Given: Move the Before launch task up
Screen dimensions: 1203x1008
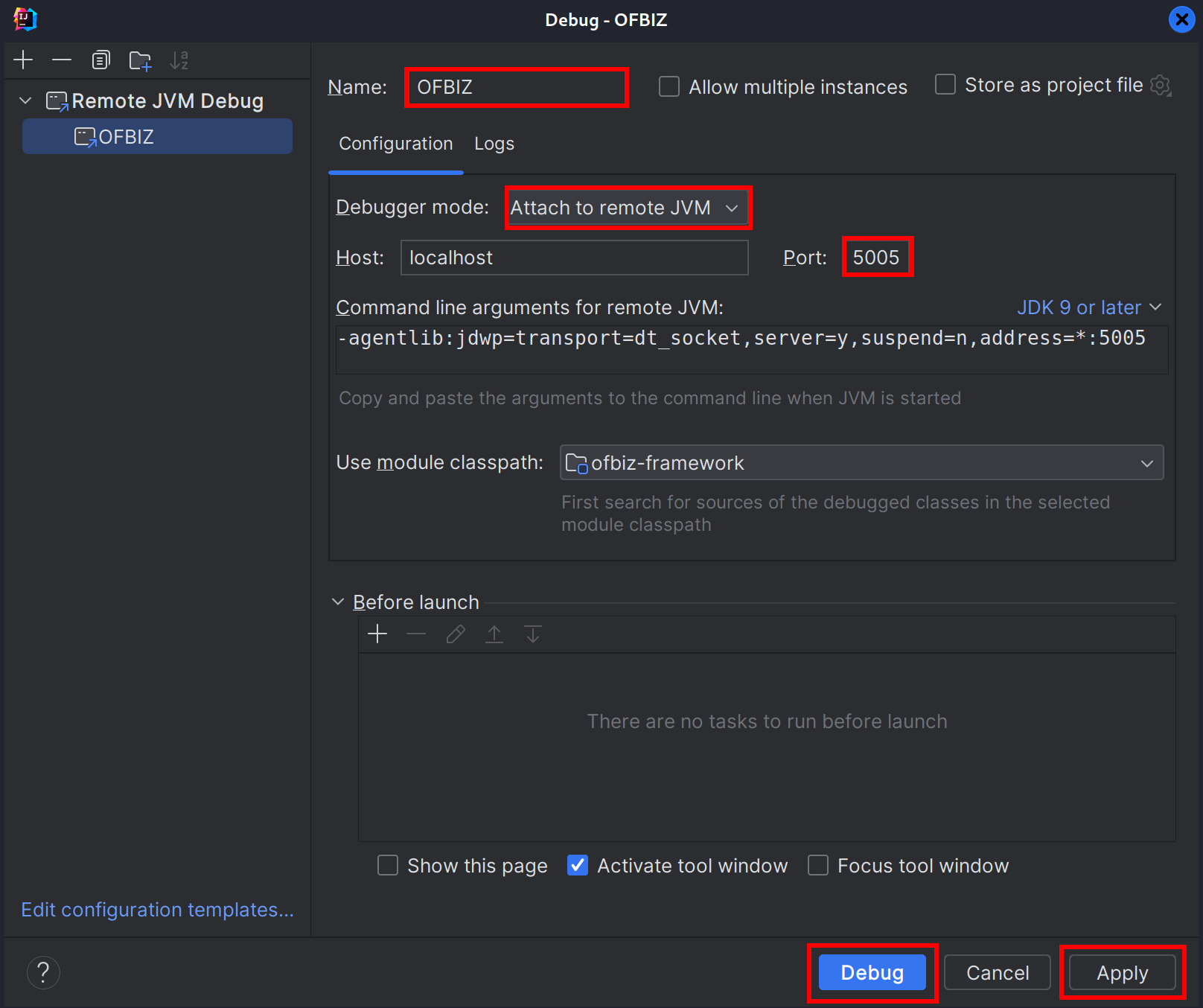Looking at the screenshot, I should coord(494,634).
